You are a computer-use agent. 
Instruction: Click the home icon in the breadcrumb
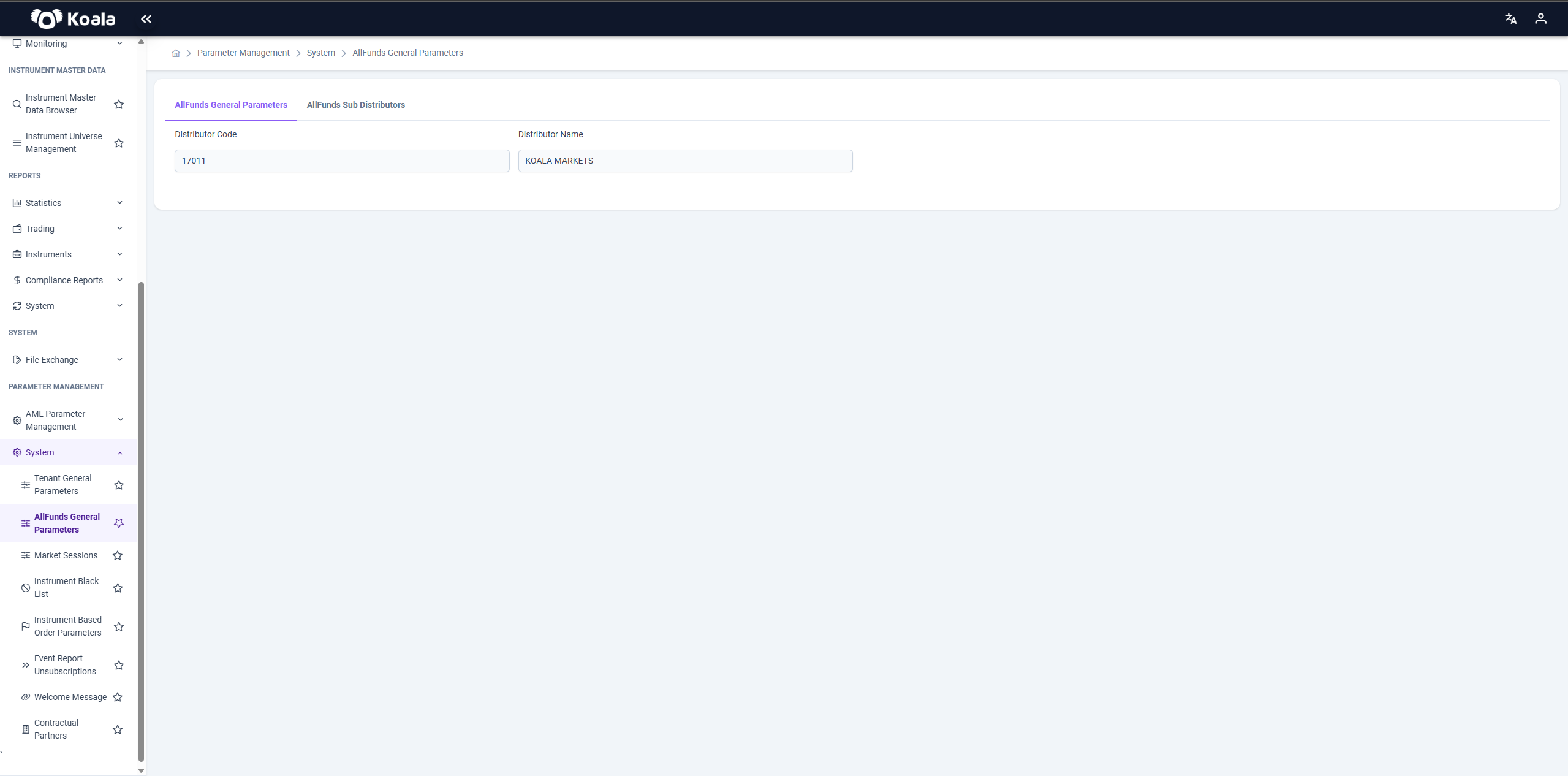coord(176,53)
